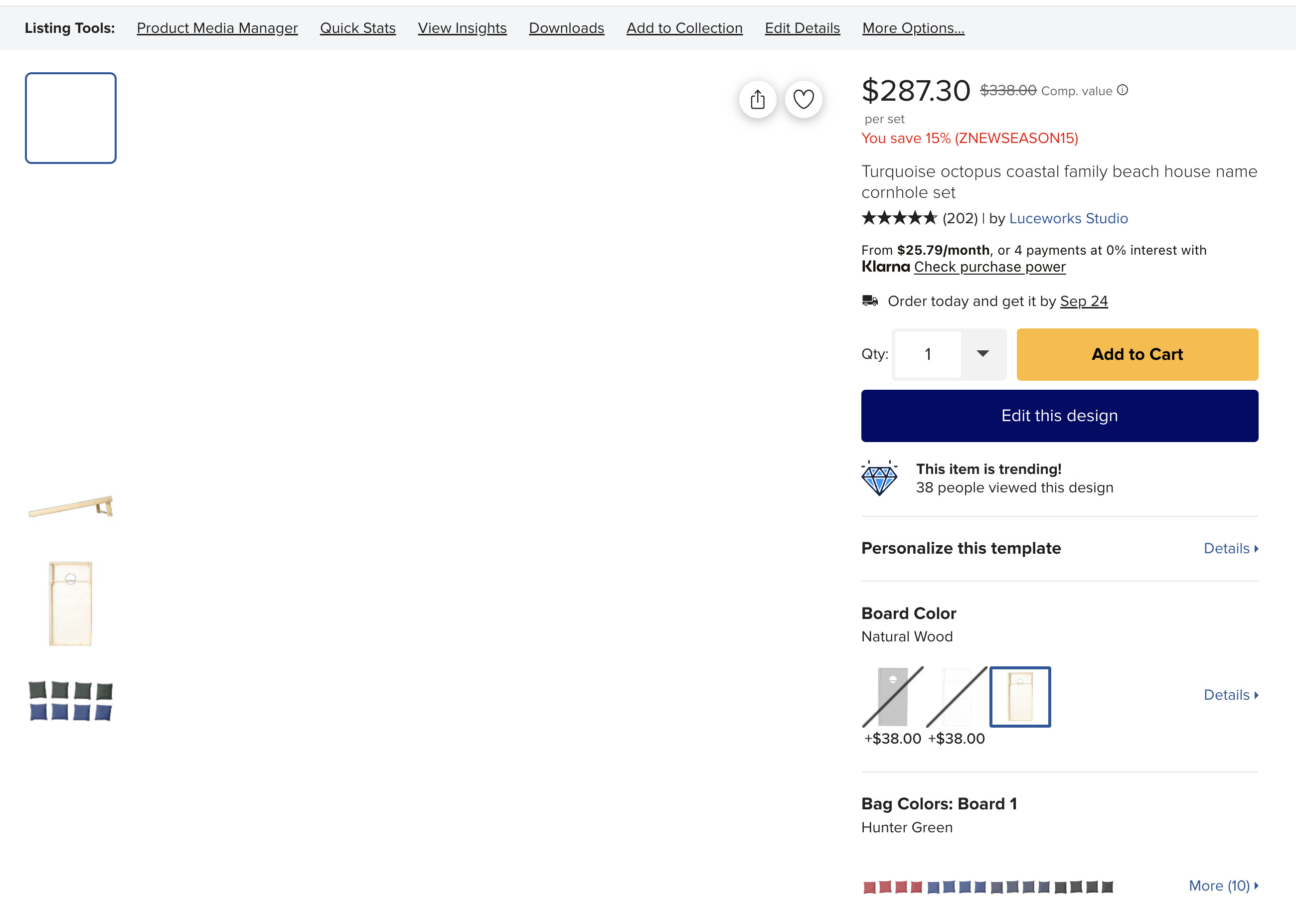Click the delivery truck icon
This screenshot has width=1296, height=924.
[869, 301]
